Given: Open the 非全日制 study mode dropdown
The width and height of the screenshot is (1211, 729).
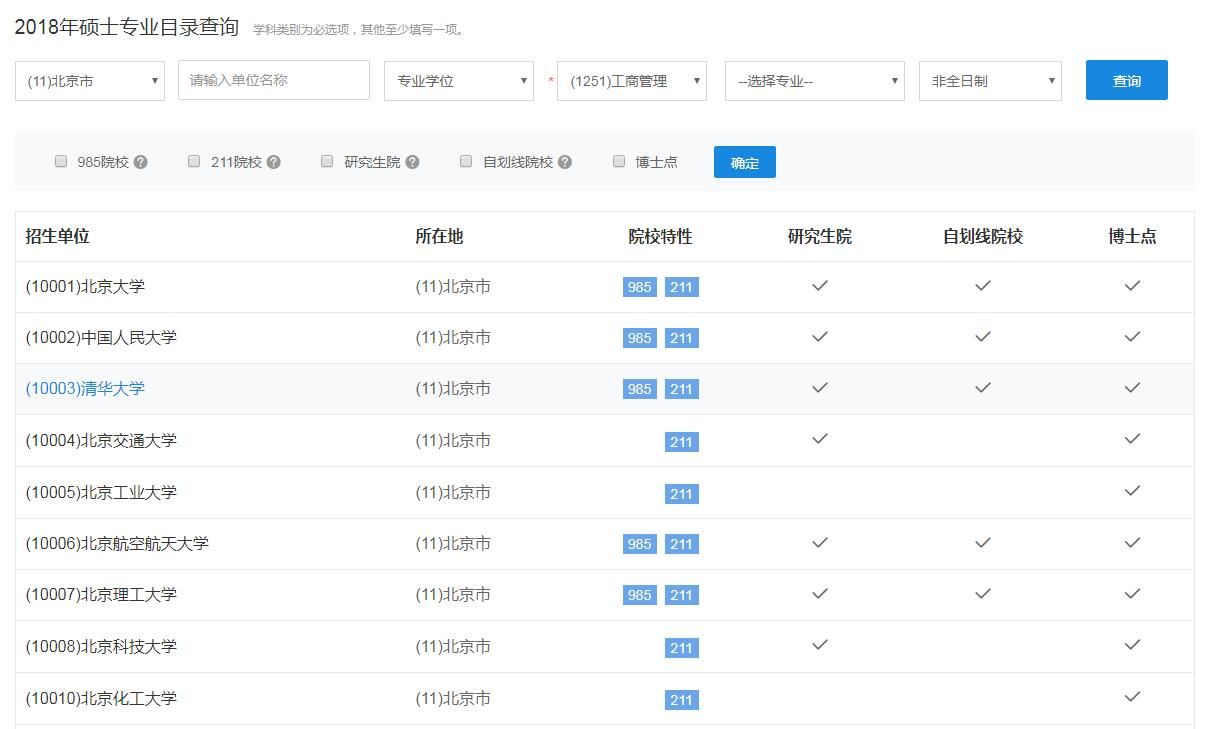Looking at the screenshot, I should coord(989,81).
